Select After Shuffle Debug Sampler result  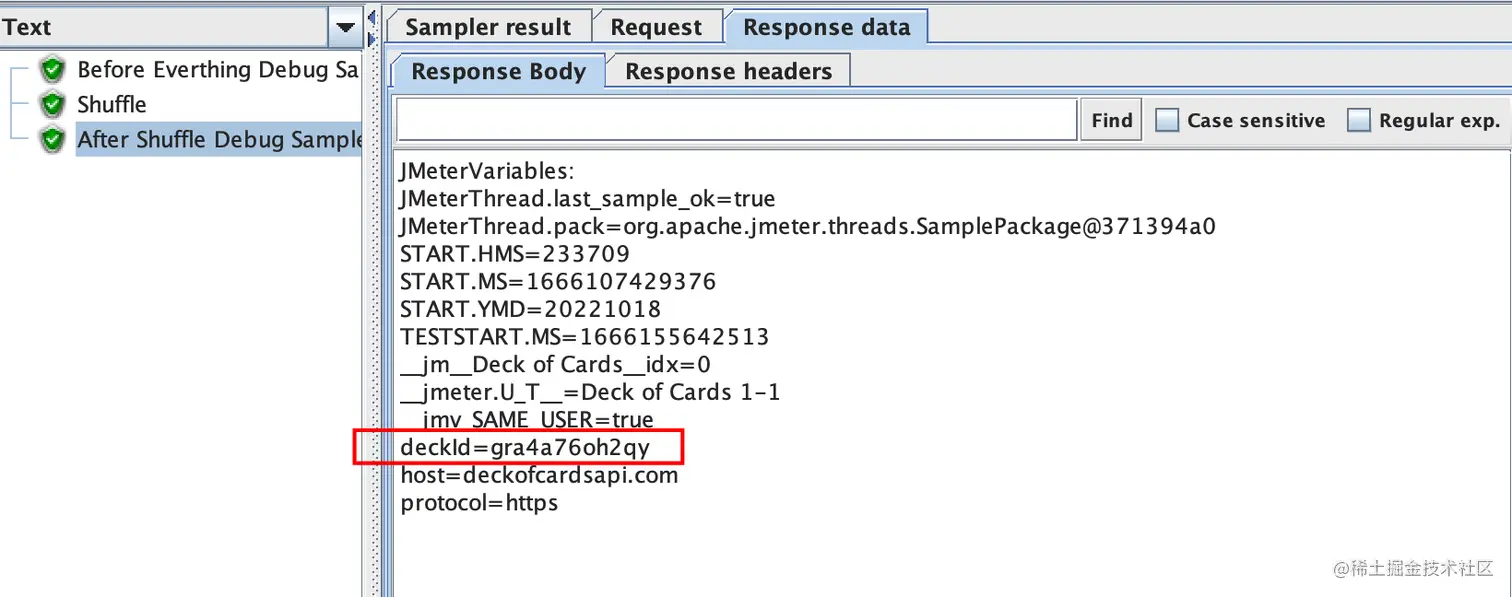click(219, 139)
